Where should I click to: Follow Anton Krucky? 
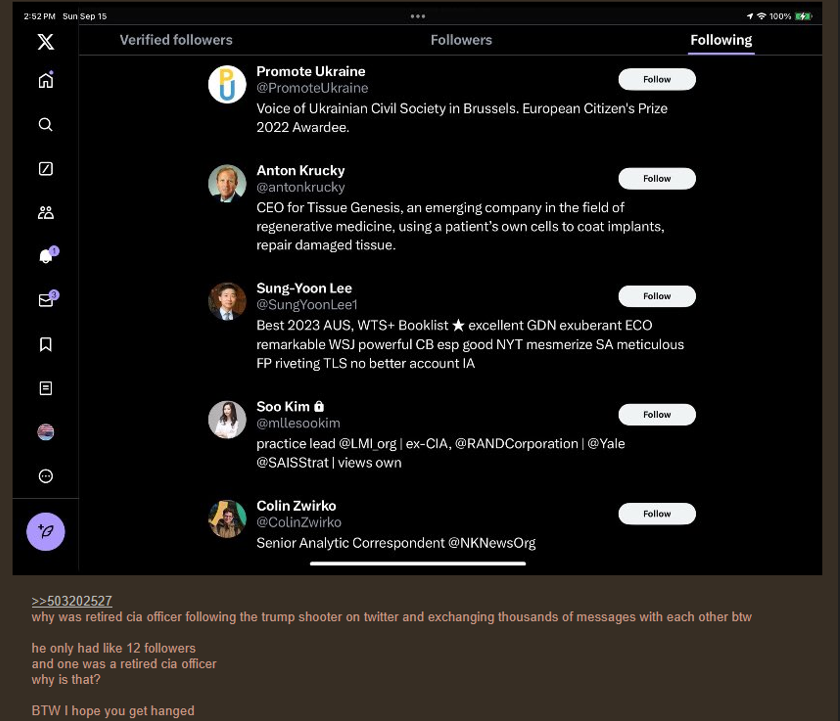[x=657, y=178]
